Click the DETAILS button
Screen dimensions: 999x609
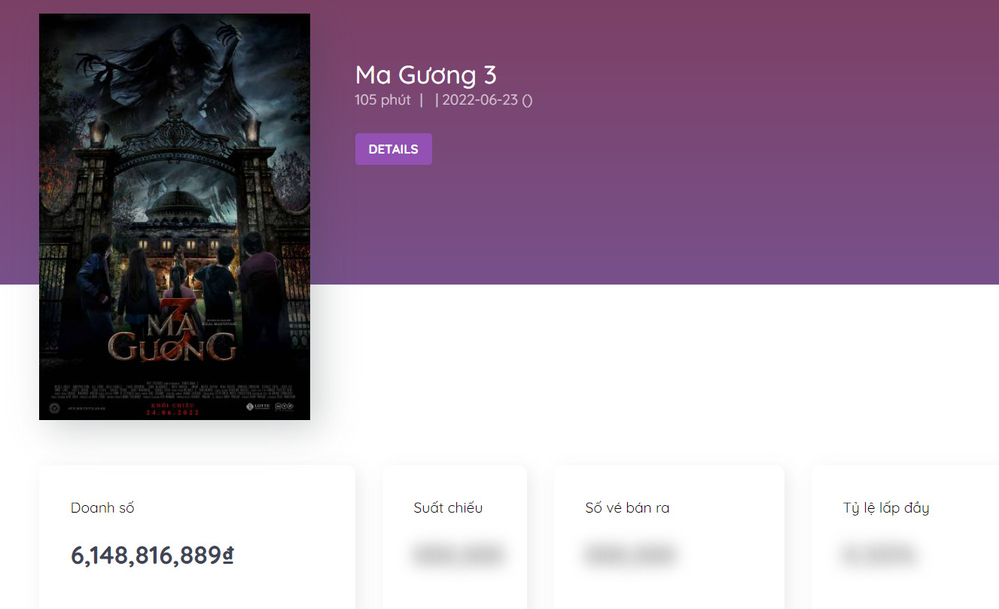pyautogui.click(x=393, y=149)
